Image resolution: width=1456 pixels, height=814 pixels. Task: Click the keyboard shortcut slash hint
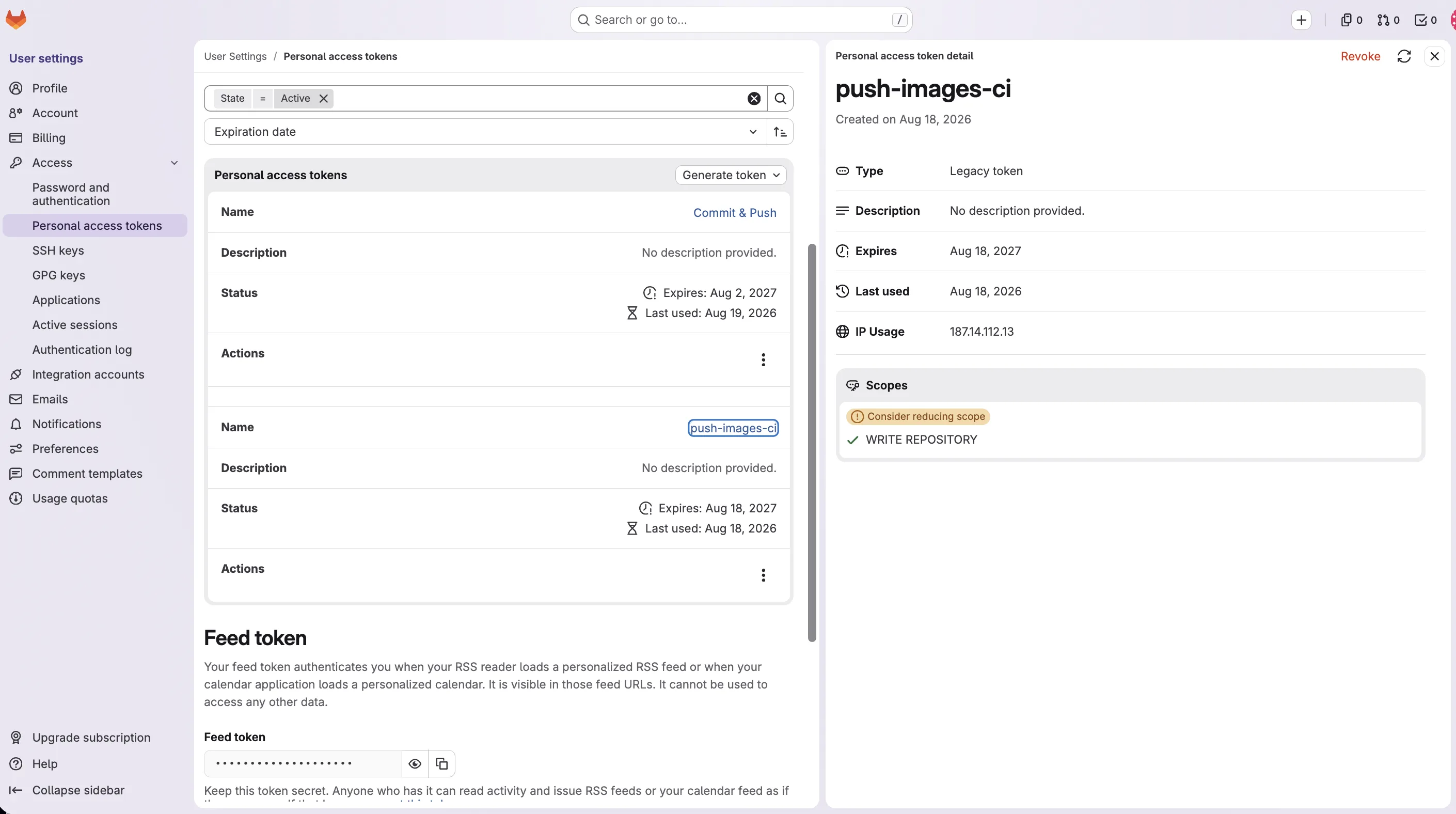coord(899,20)
